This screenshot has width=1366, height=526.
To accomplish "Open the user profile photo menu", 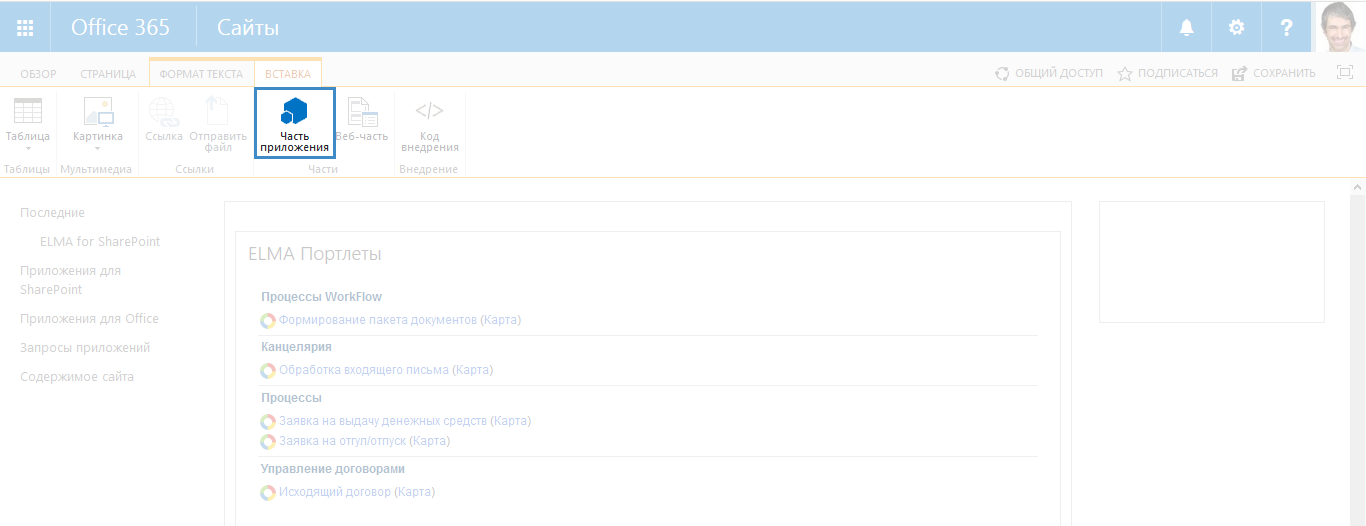I will 1339,27.
